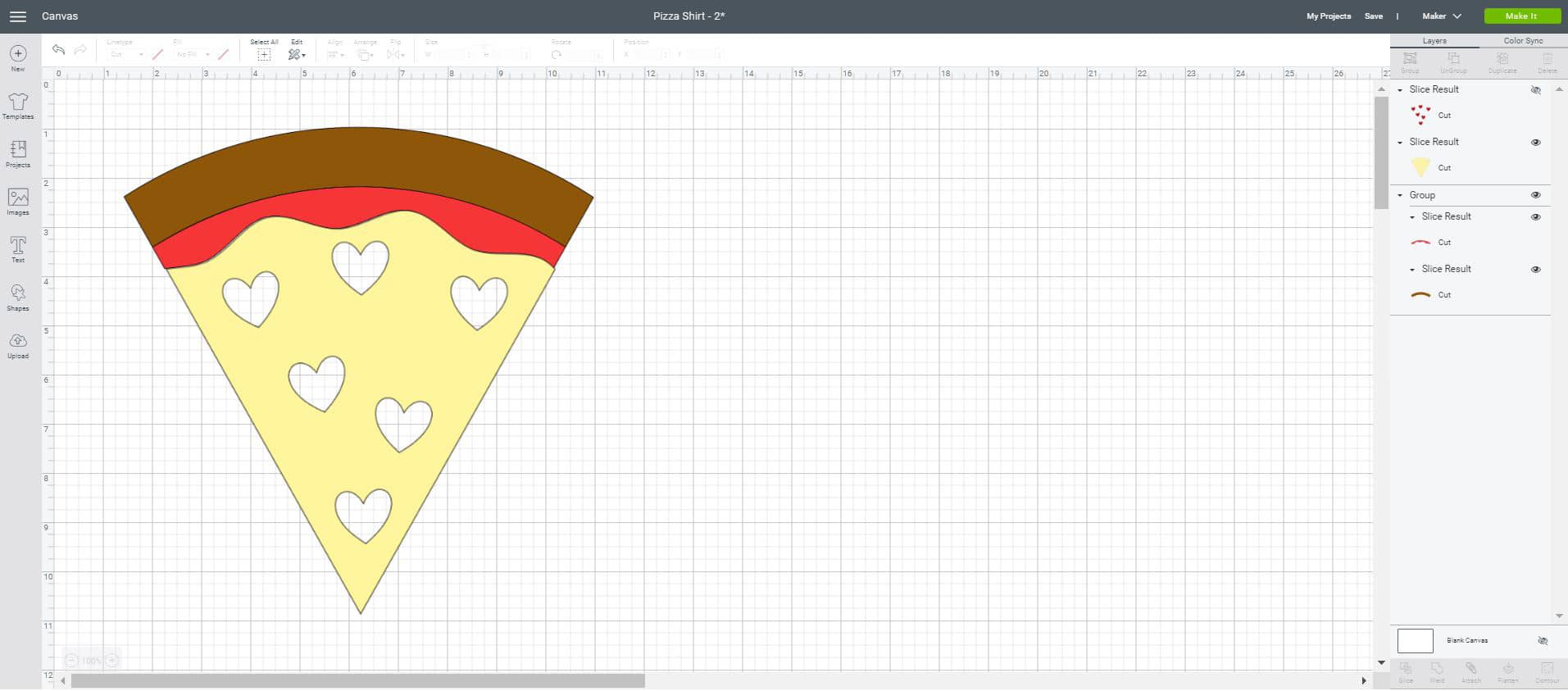Open the Align dropdown

point(336,55)
